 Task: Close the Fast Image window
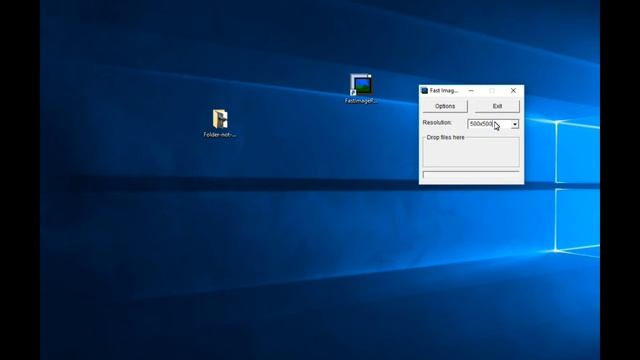pyautogui.click(x=513, y=91)
